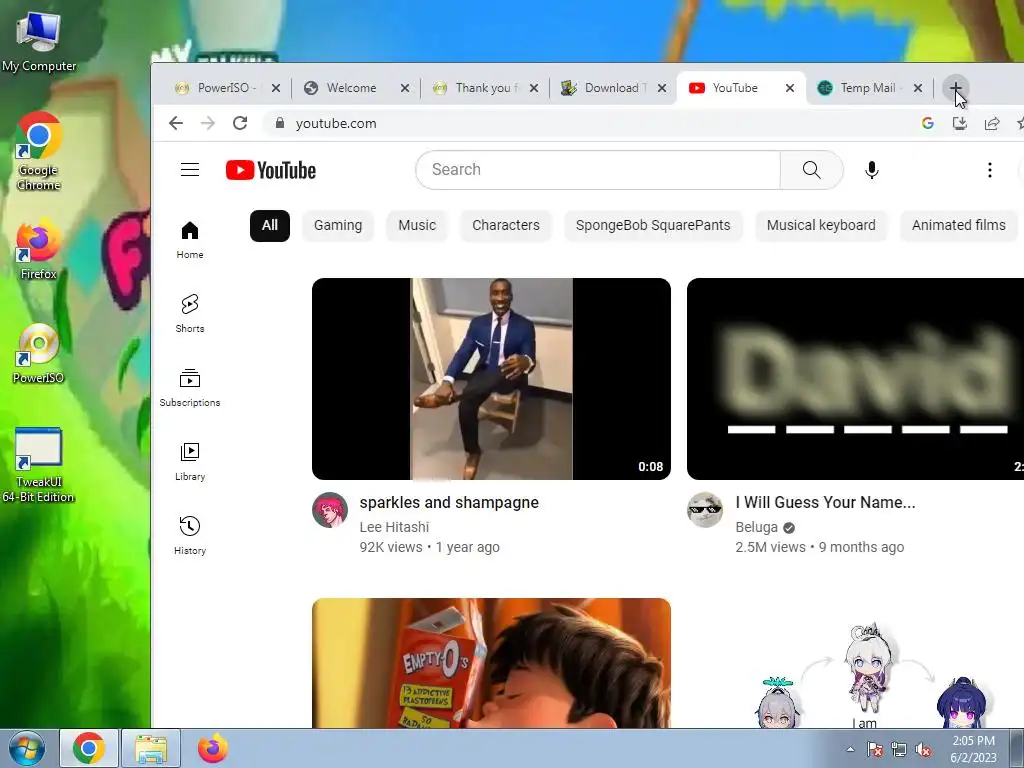The width and height of the screenshot is (1024, 768).
Task: Click the share page icon in address bar
Action: click(x=991, y=123)
